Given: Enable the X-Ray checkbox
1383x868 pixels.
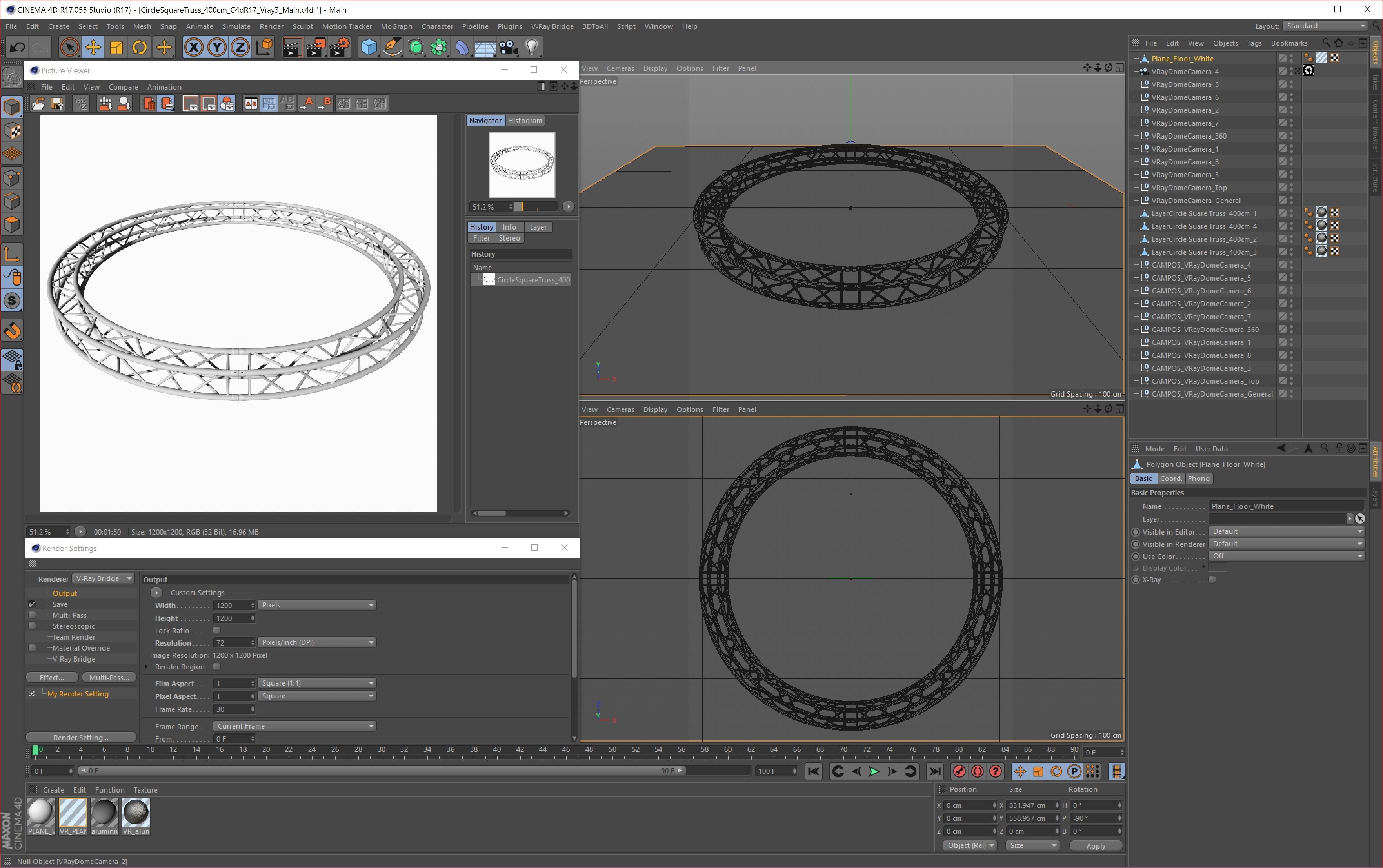Looking at the screenshot, I should tap(1212, 579).
